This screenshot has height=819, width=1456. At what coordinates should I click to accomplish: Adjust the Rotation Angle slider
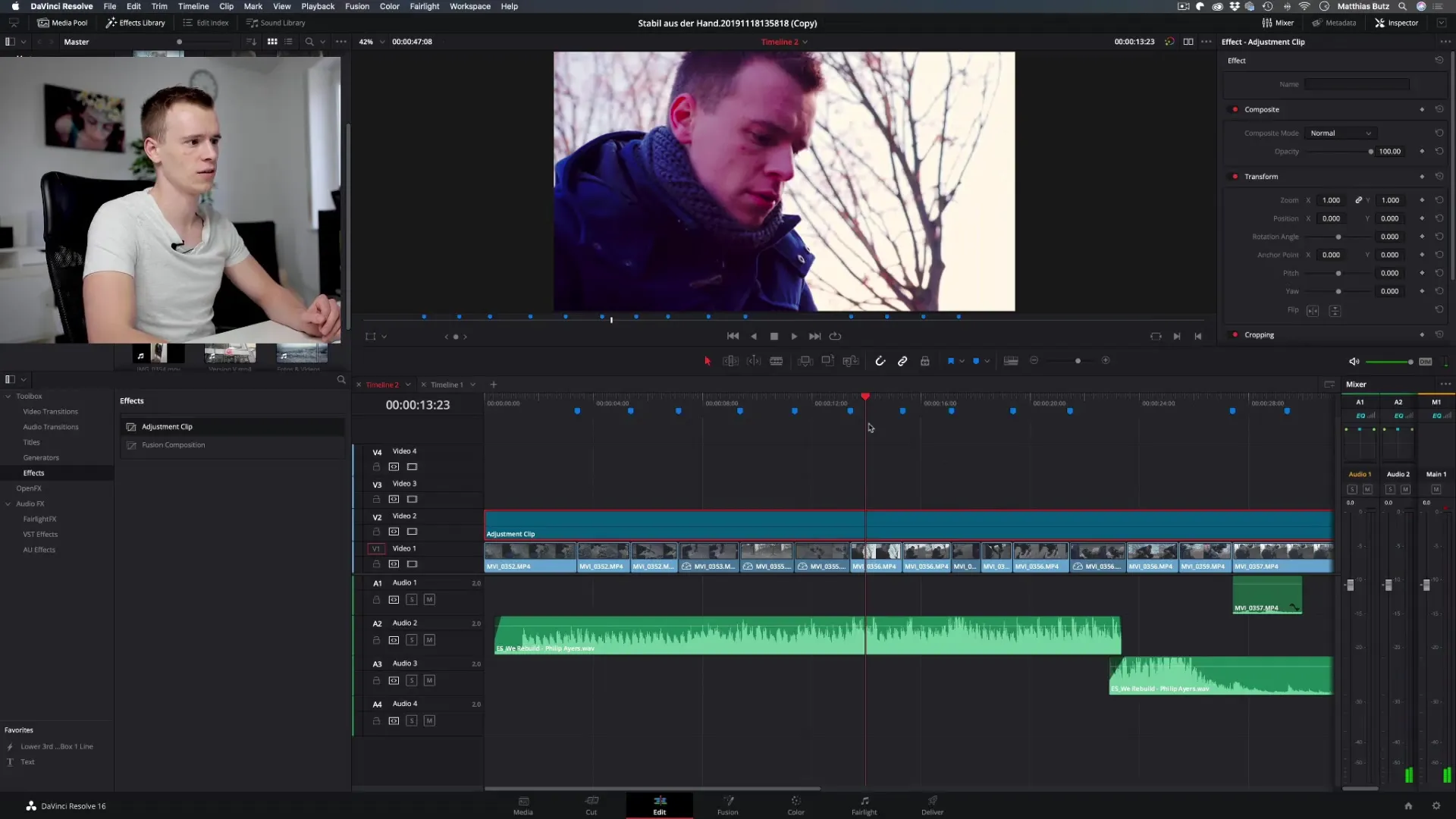(x=1339, y=237)
